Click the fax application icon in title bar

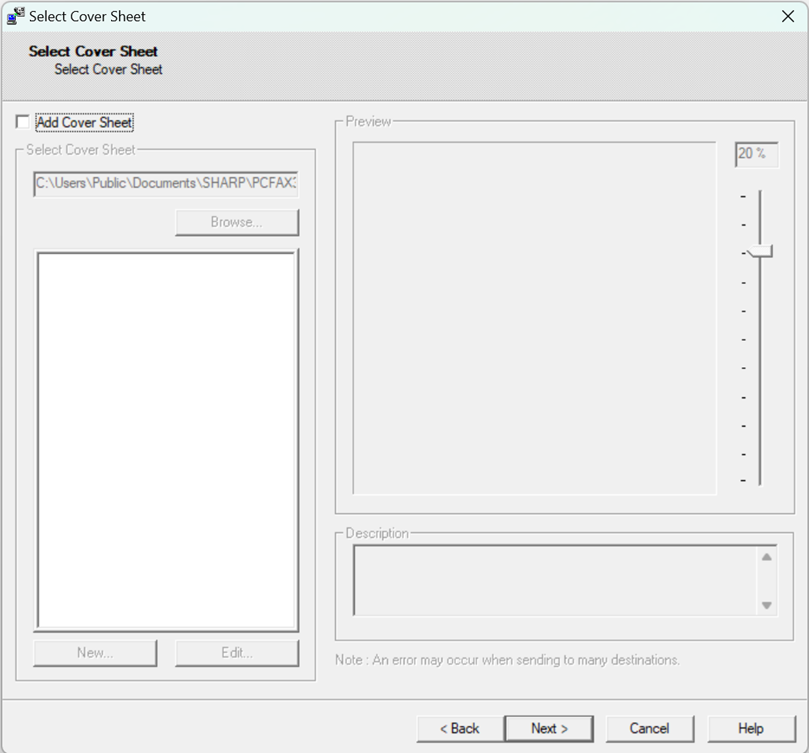[x=15, y=16]
